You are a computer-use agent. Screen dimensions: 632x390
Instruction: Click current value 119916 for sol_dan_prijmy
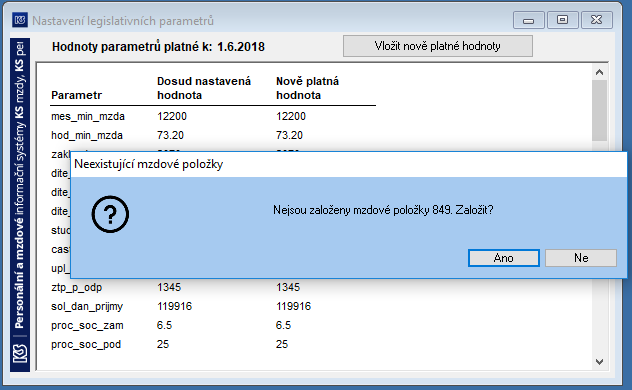tap(175, 306)
